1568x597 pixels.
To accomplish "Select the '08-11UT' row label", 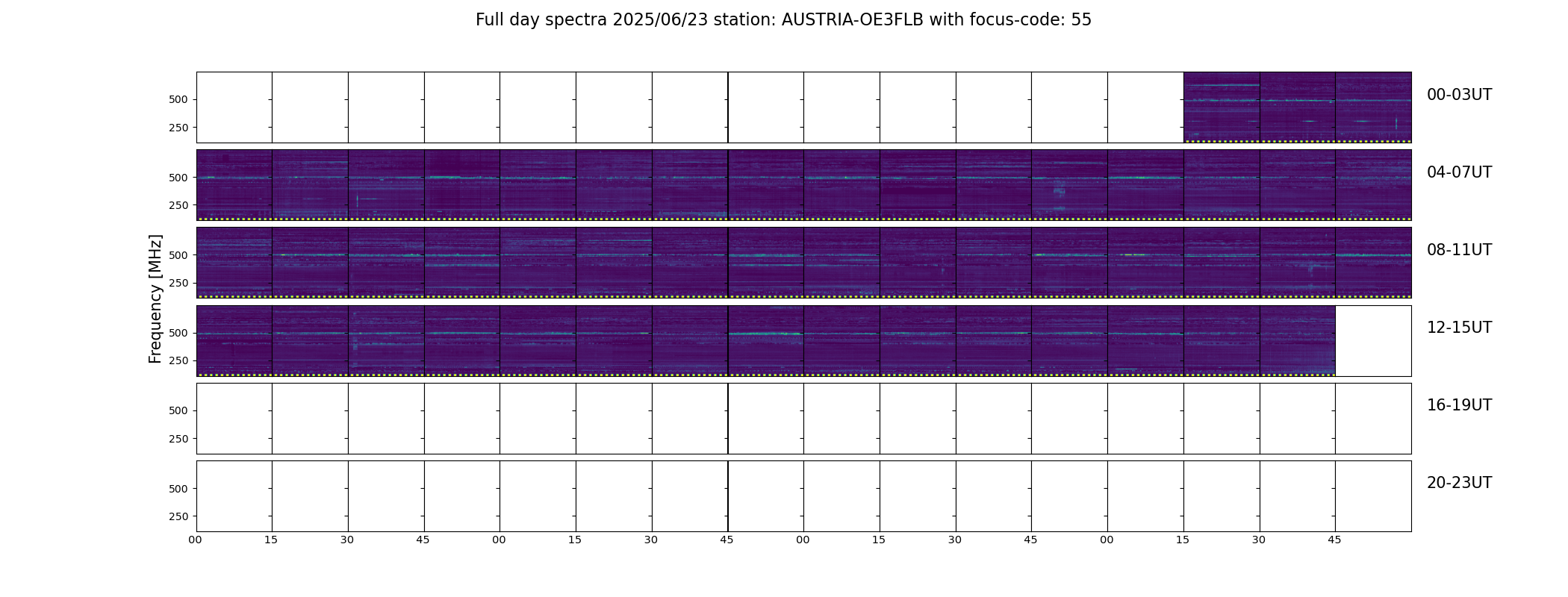I will 1459,250.
